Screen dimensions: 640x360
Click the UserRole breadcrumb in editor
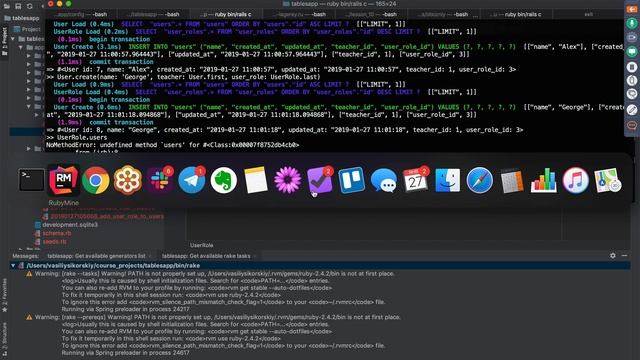pos(202,245)
